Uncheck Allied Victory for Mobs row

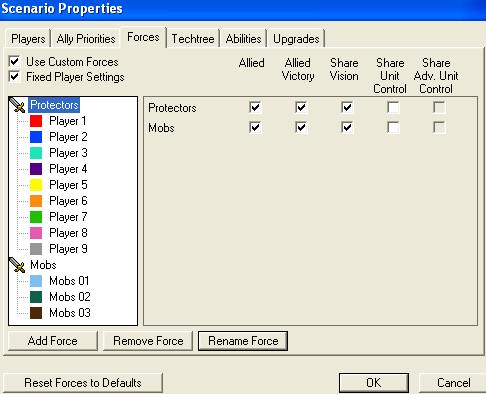coord(301,127)
